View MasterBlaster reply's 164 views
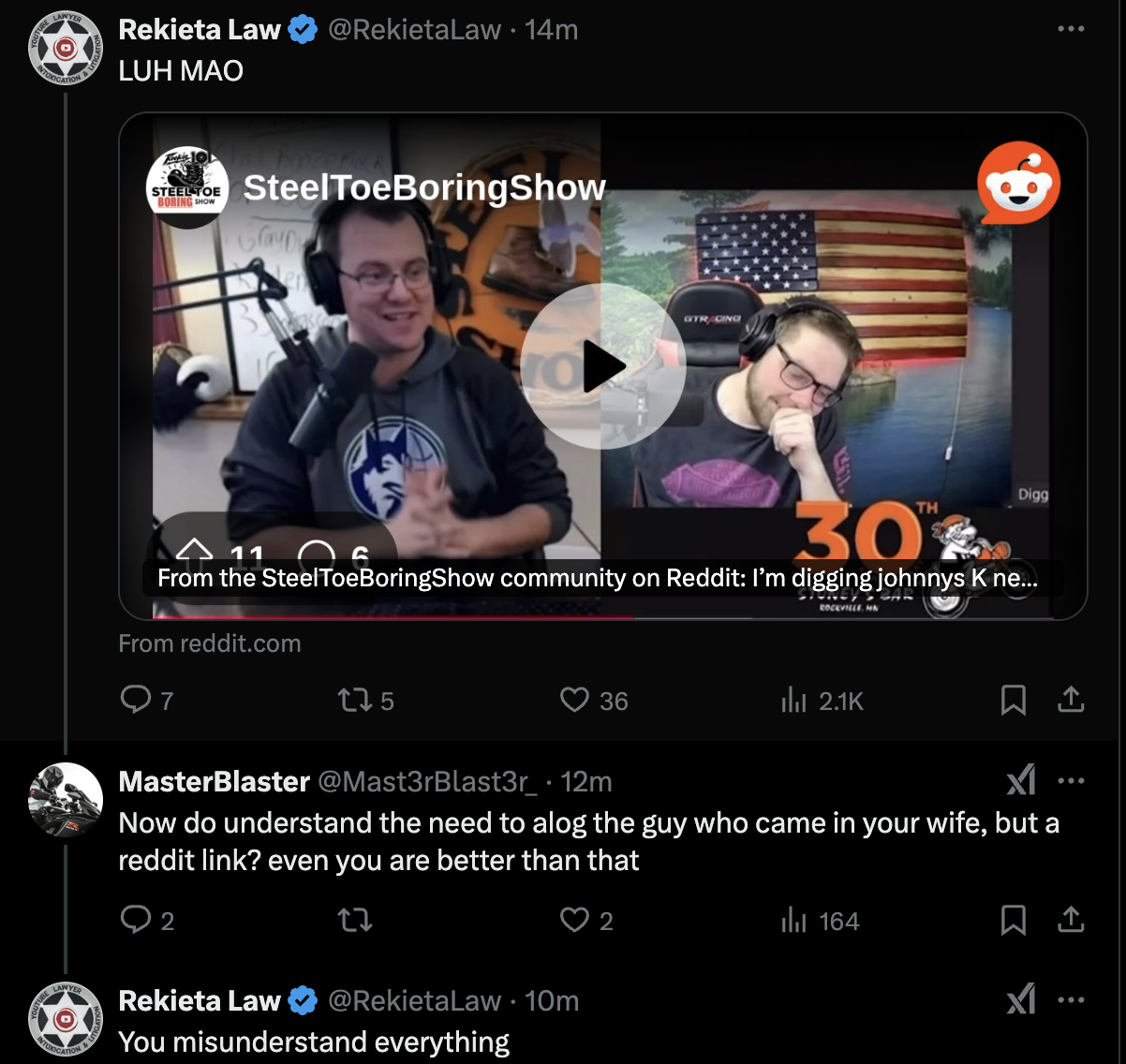This screenshot has width=1126, height=1064. pos(821,921)
